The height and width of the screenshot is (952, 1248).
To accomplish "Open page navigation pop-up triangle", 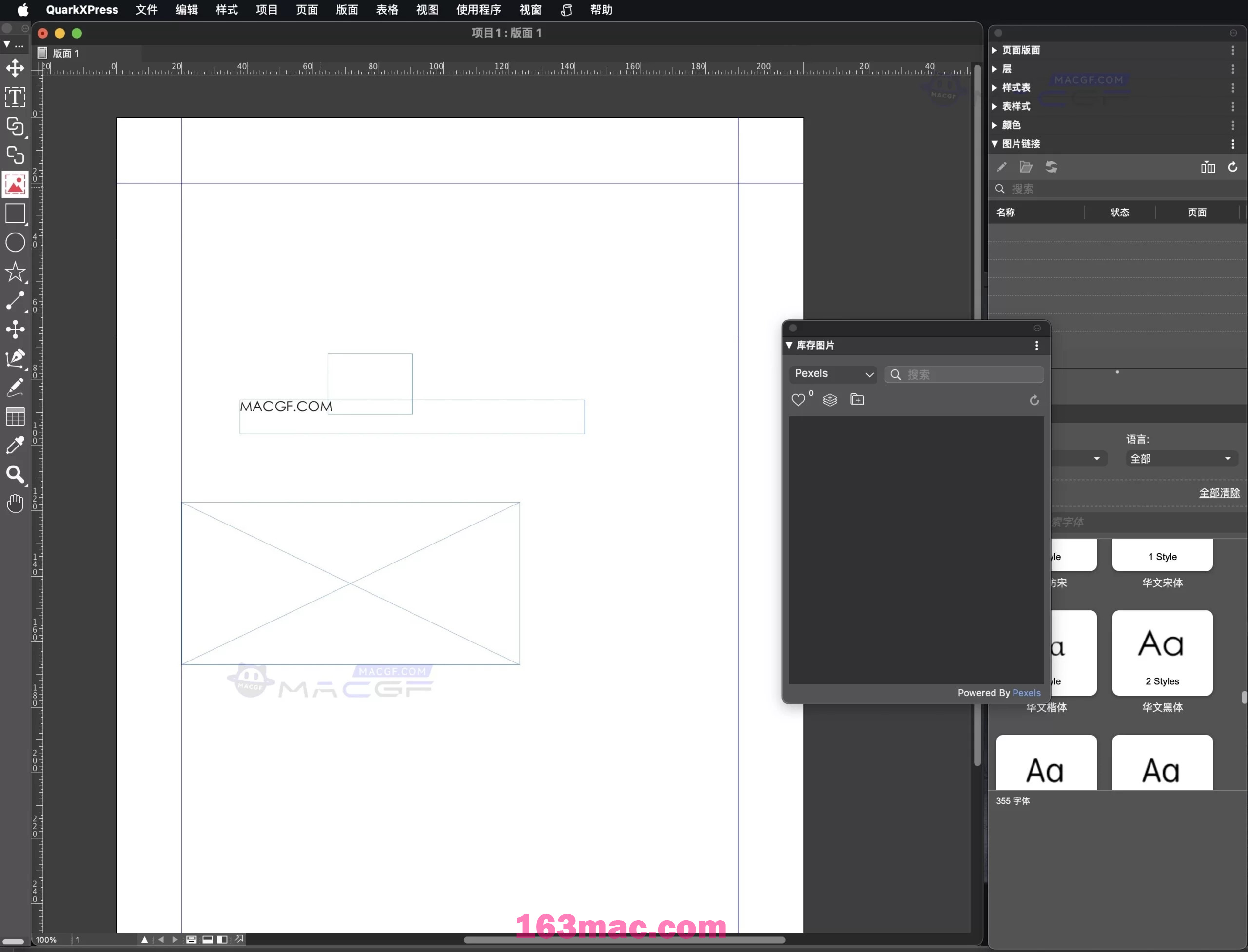I will coord(144,940).
